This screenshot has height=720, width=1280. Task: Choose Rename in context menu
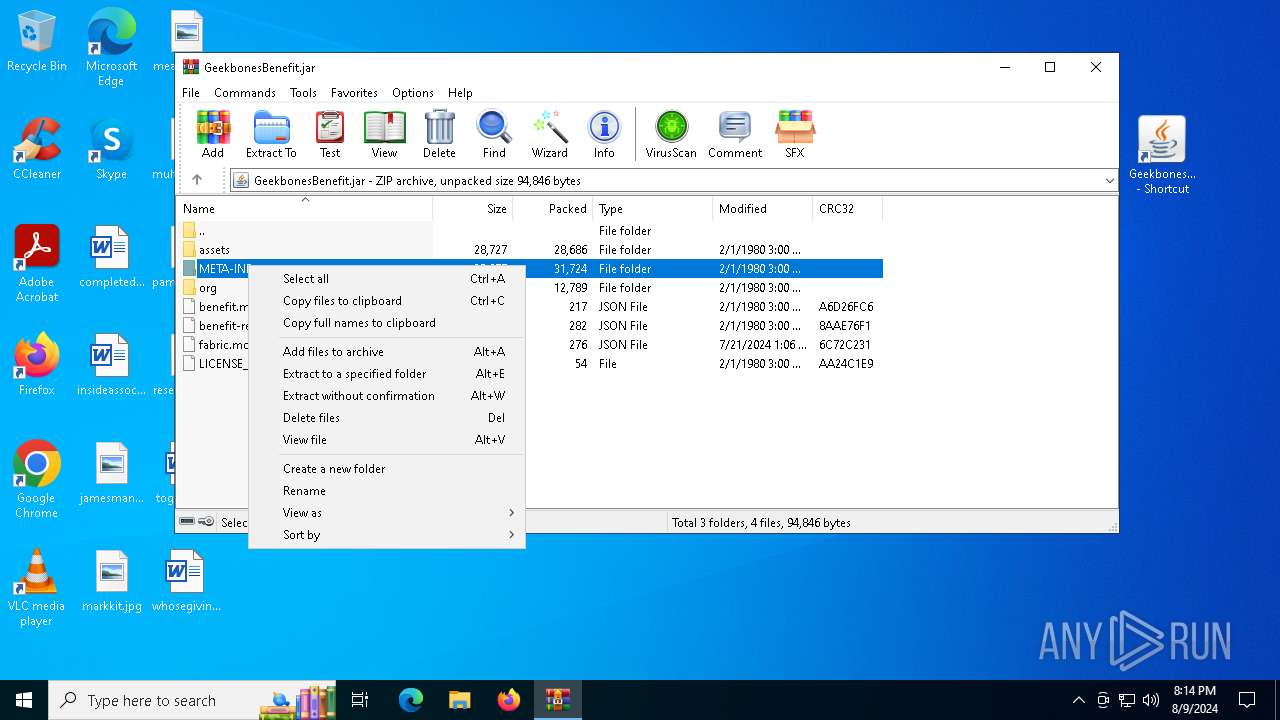click(x=387, y=491)
